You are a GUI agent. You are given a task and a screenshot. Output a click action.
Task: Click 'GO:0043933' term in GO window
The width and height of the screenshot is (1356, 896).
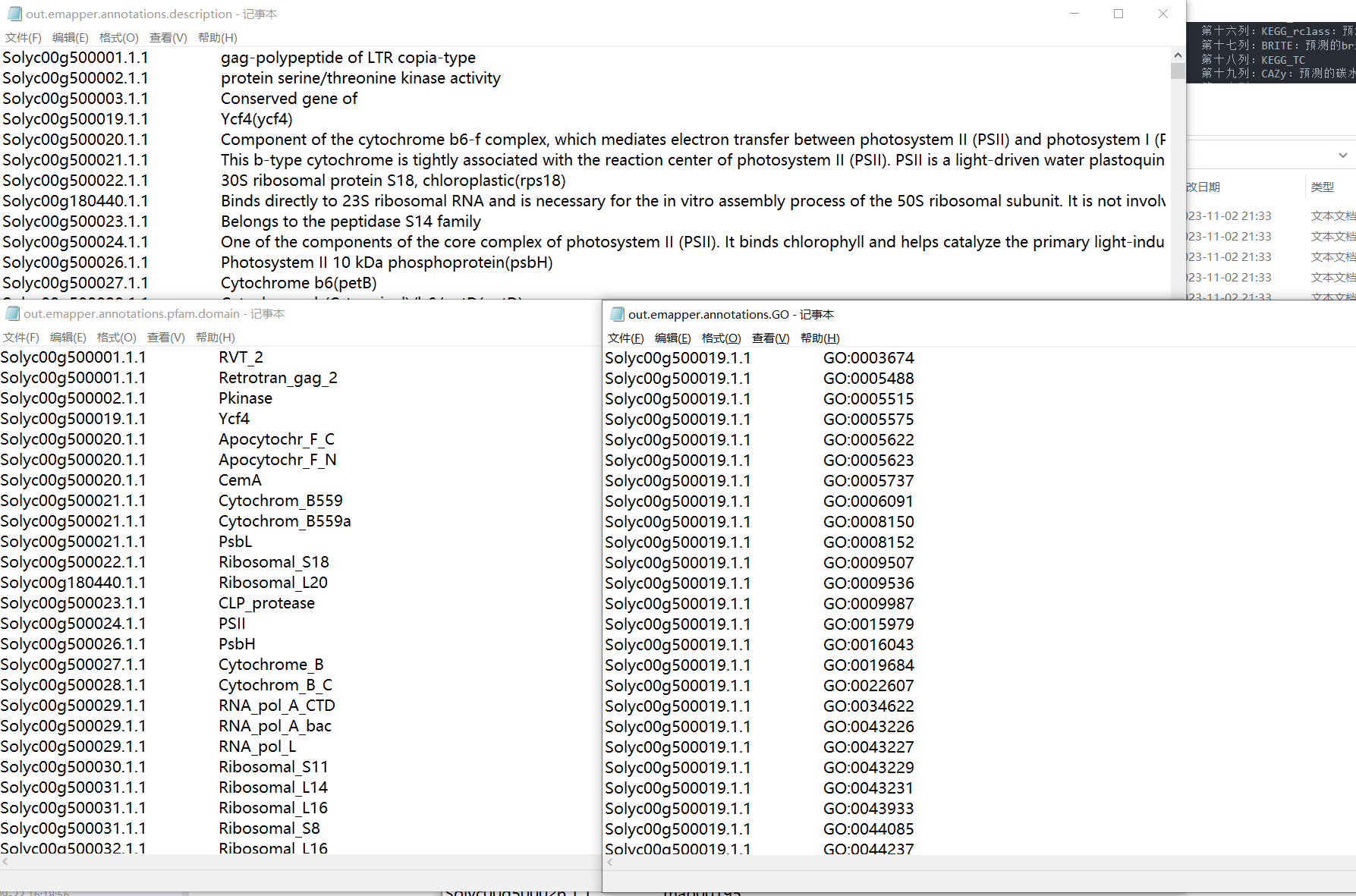(x=869, y=809)
